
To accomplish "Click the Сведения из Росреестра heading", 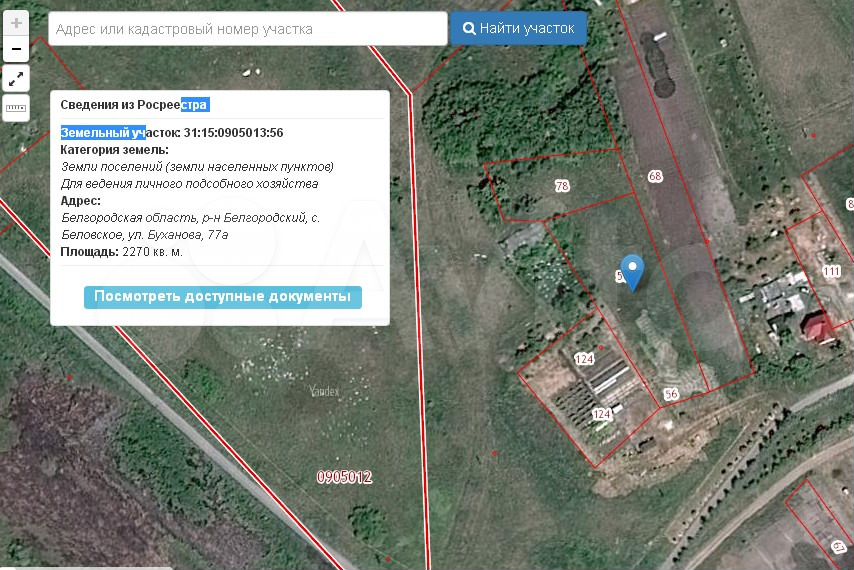I will [134, 105].
